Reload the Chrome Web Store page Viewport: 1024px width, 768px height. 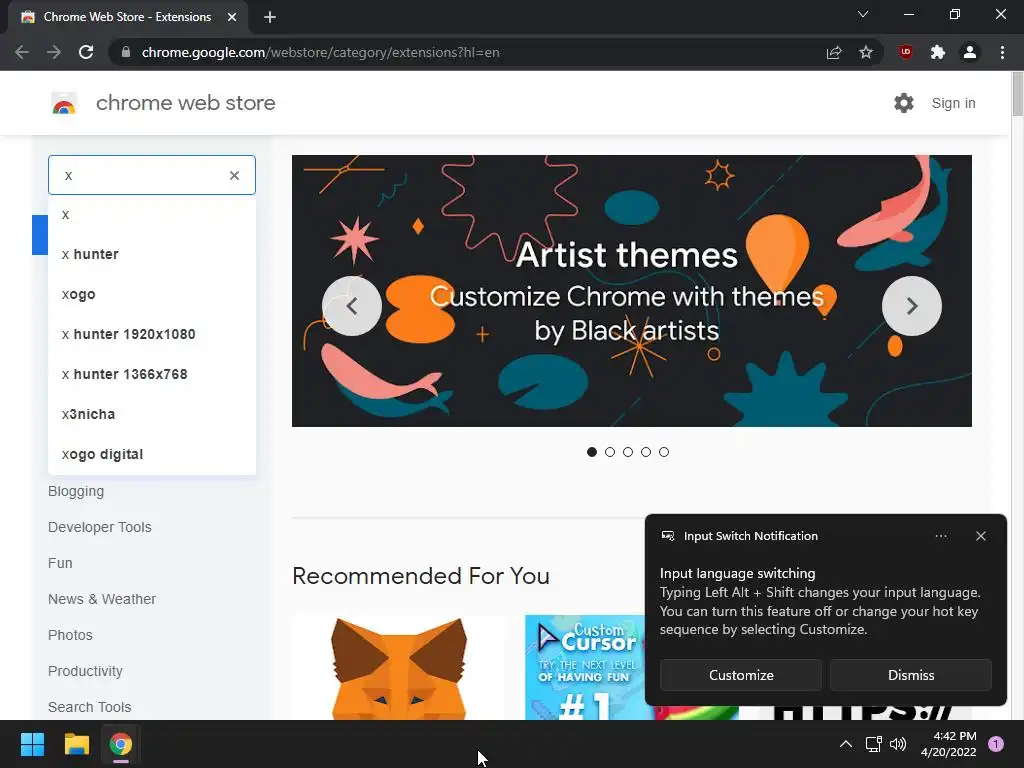(86, 52)
